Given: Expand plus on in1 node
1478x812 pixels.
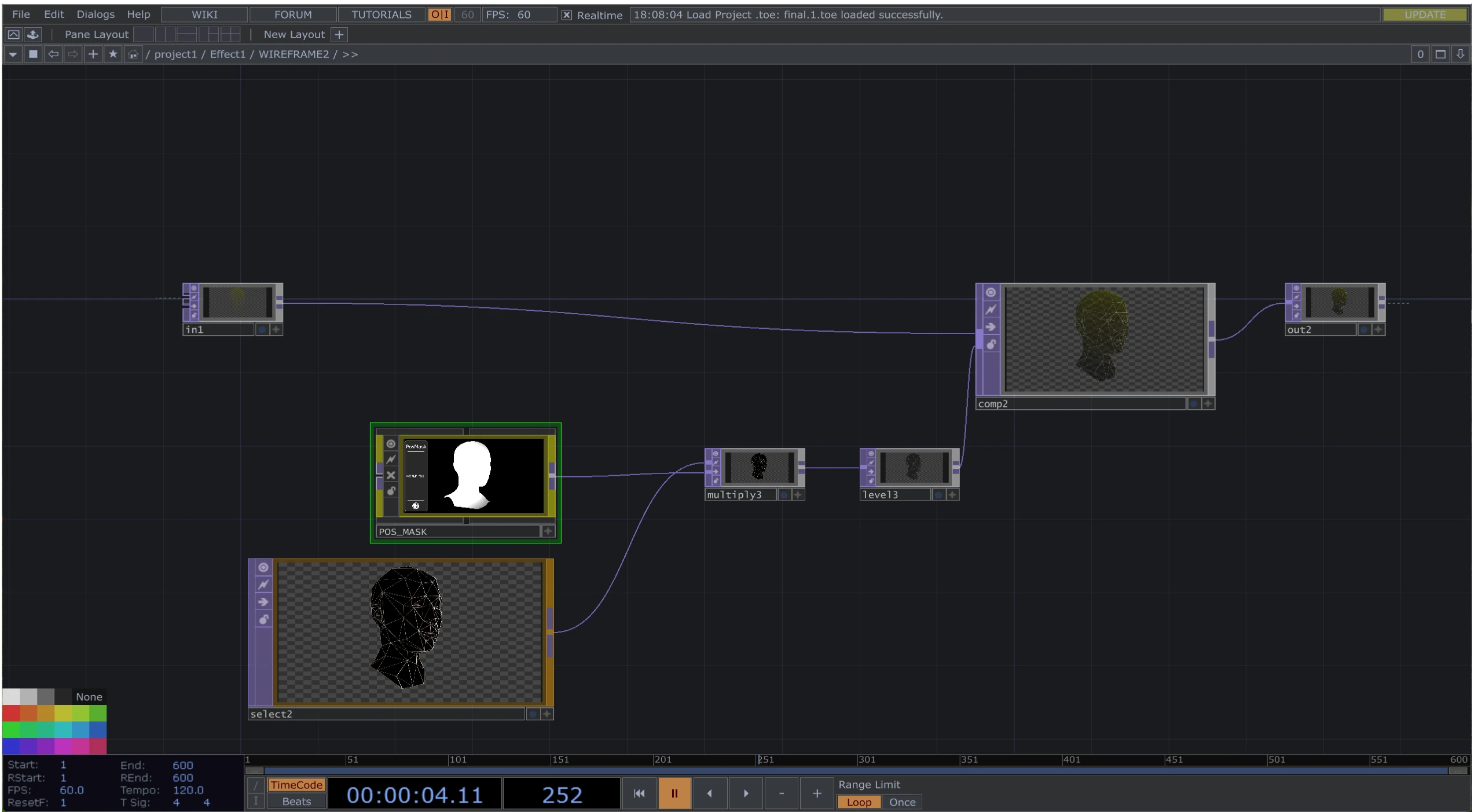Looking at the screenshot, I should 276,330.
